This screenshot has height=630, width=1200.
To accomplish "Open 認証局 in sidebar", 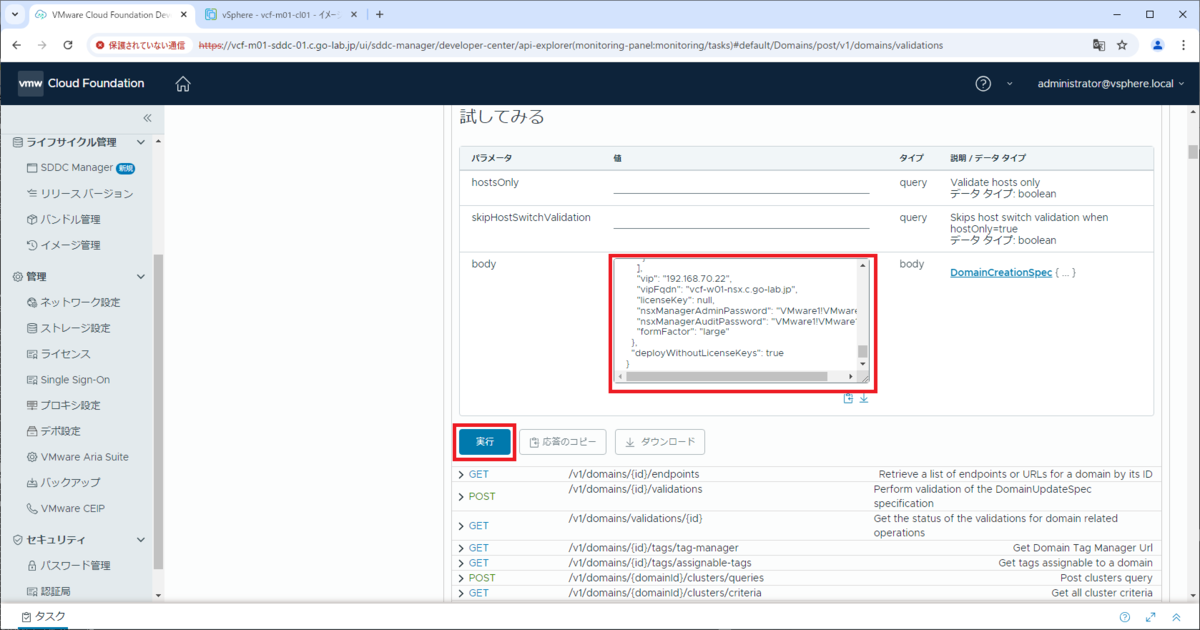I will [48, 592].
